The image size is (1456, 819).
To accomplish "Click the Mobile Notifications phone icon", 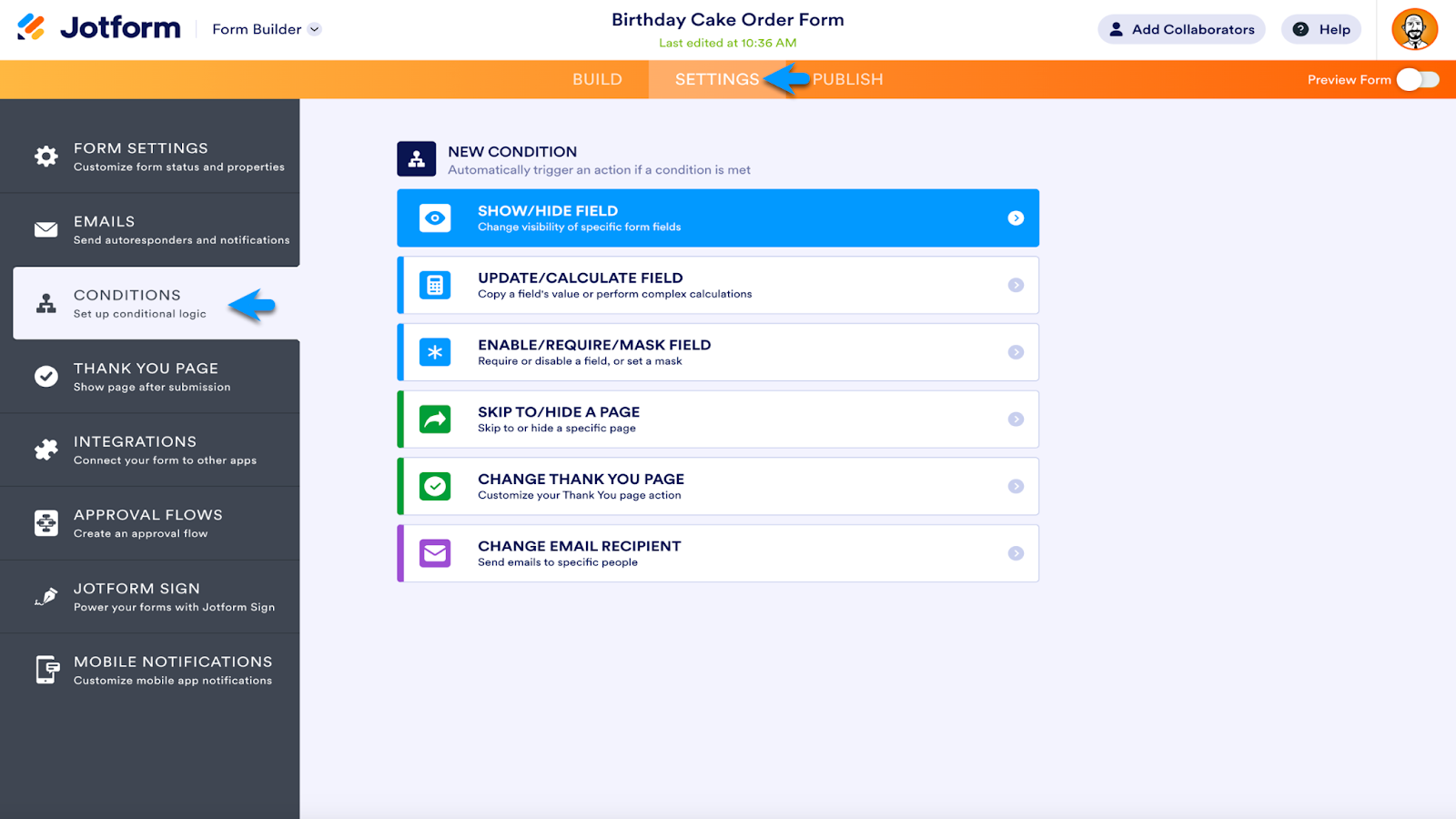I will [x=46, y=670].
